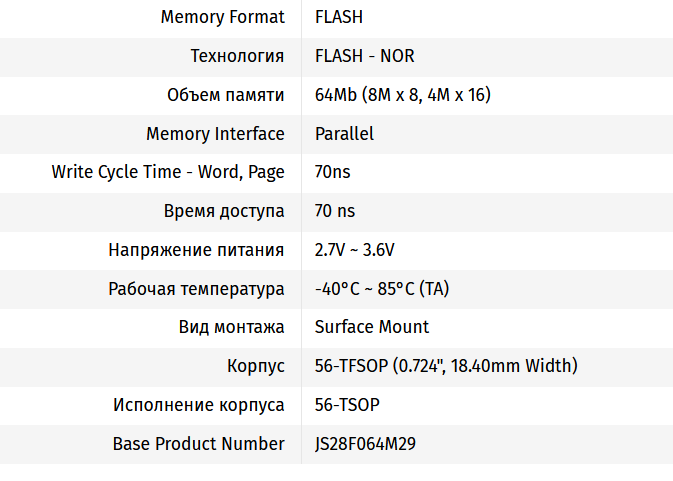Select the -40°C ~ 85°C value

(x=381, y=289)
